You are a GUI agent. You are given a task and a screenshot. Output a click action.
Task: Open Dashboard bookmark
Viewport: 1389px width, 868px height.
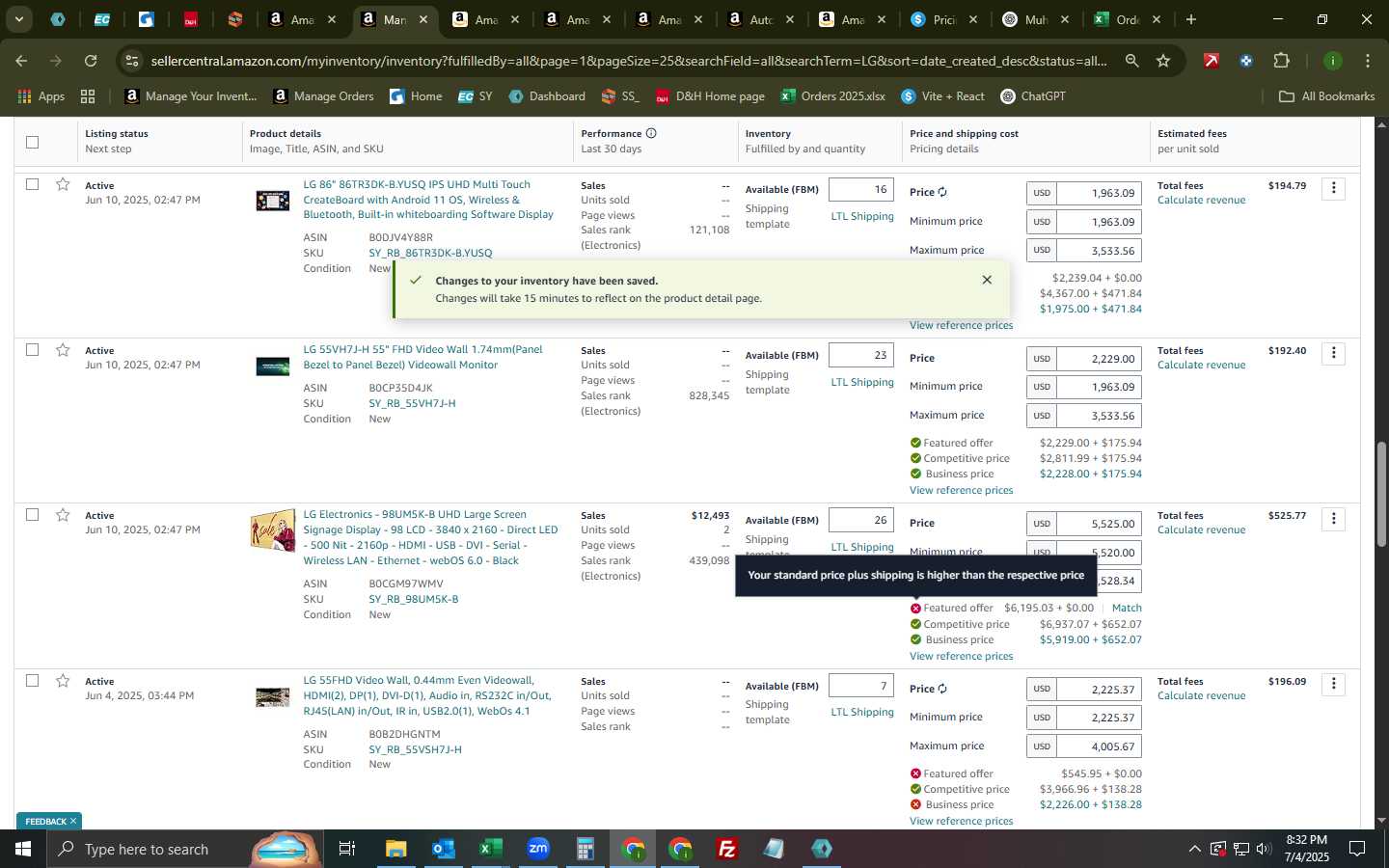(547, 96)
